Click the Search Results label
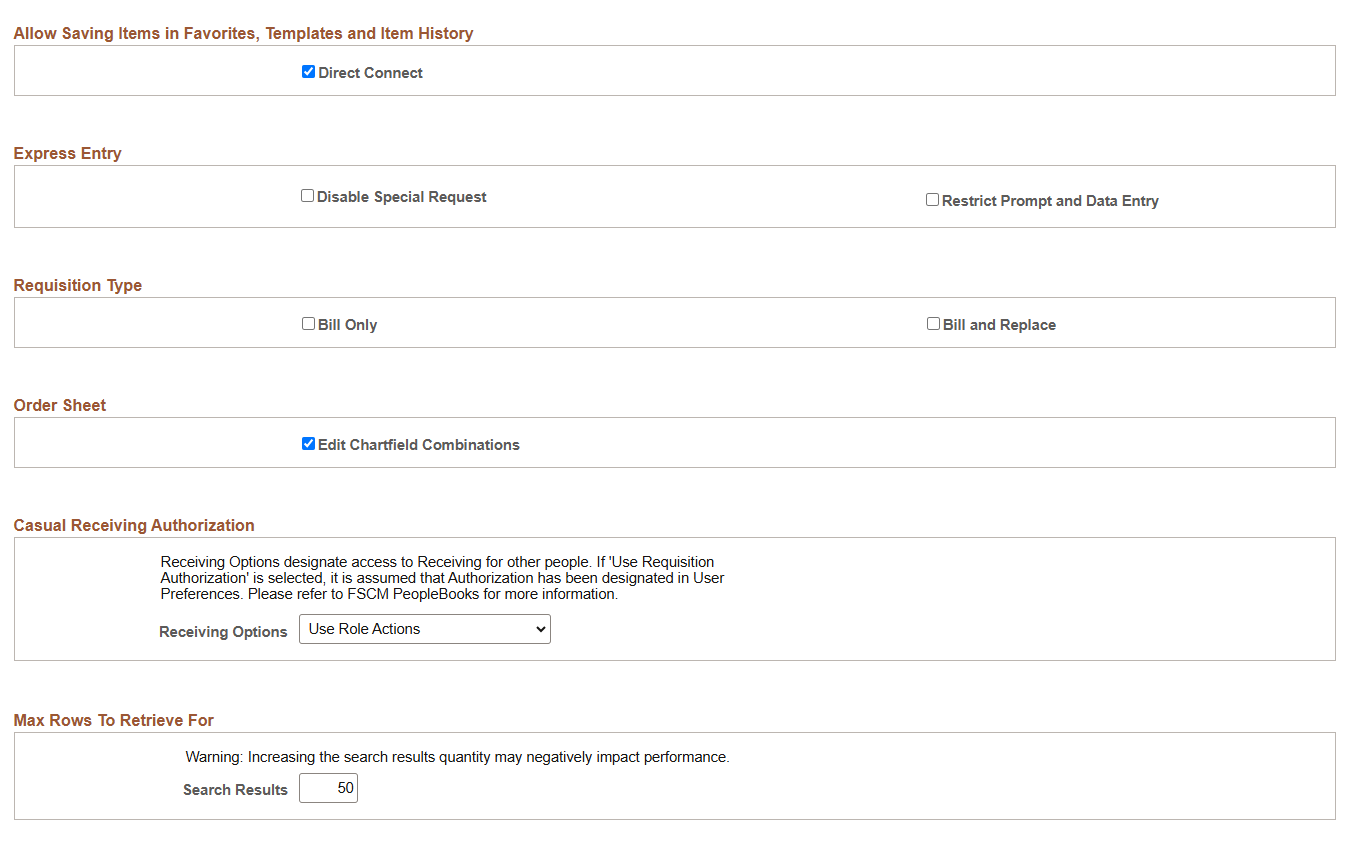 [x=235, y=790]
